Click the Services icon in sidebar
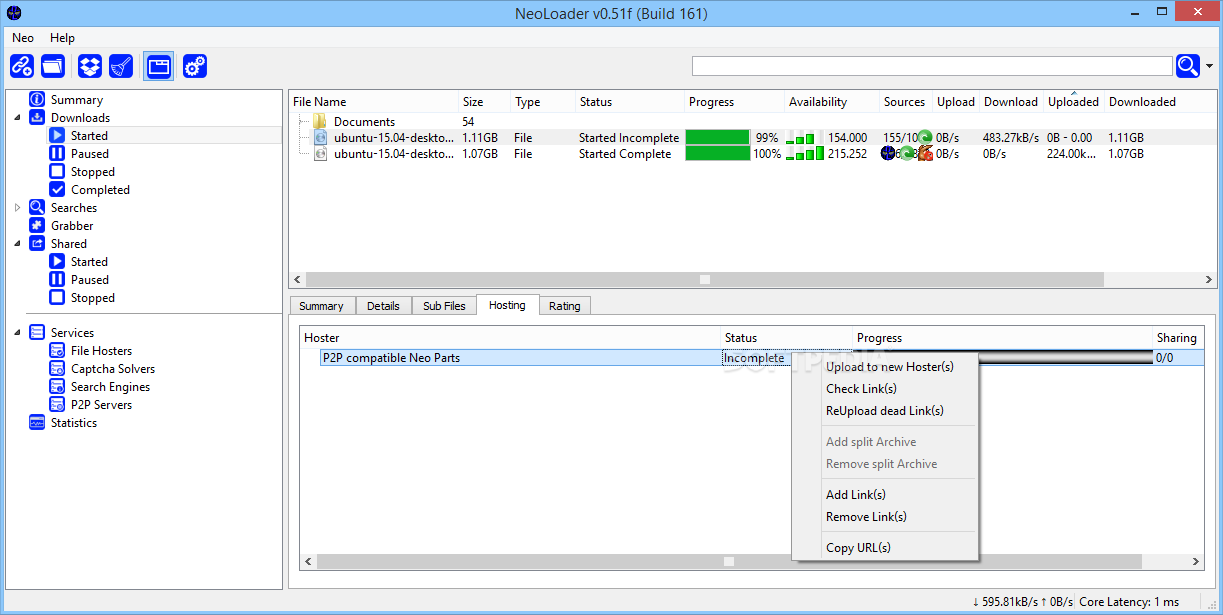This screenshot has height=615, width=1223. tap(37, 333)
